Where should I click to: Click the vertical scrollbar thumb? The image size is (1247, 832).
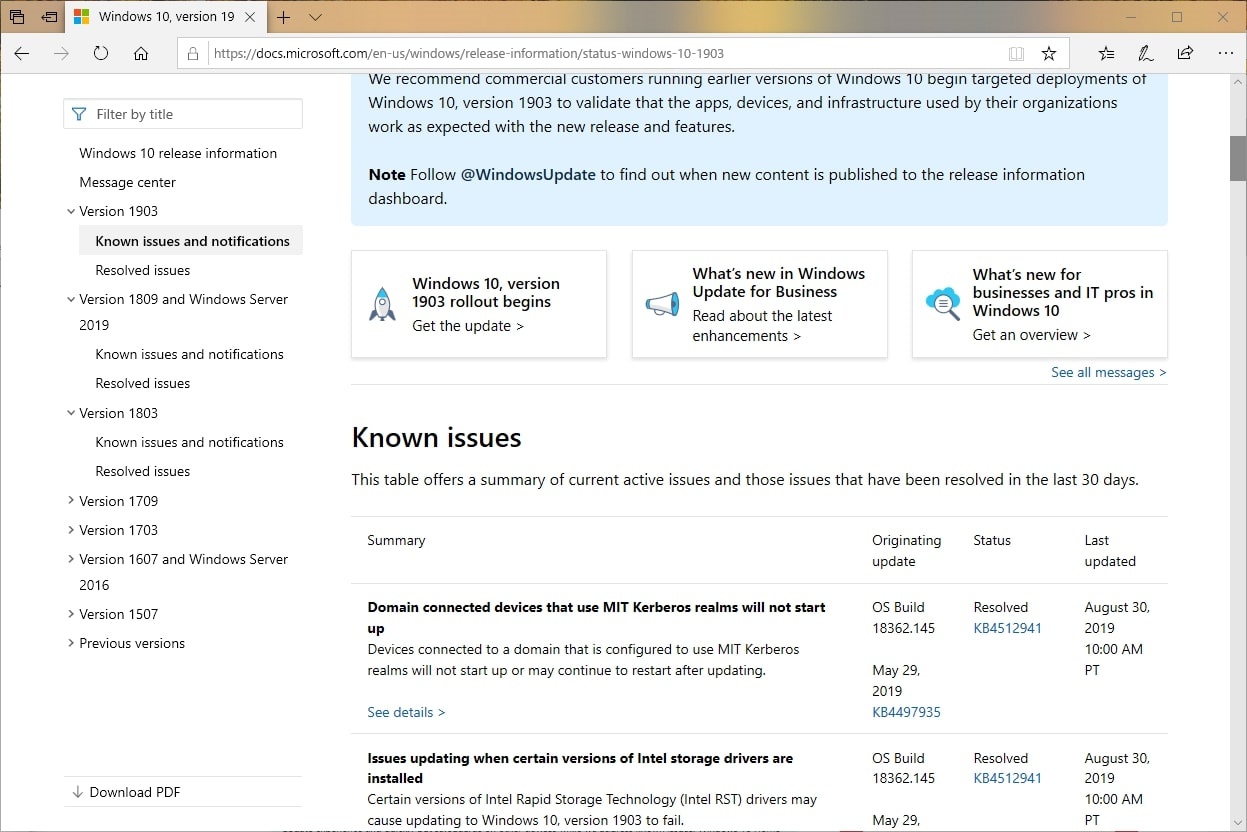click(x=1238, y=159)
